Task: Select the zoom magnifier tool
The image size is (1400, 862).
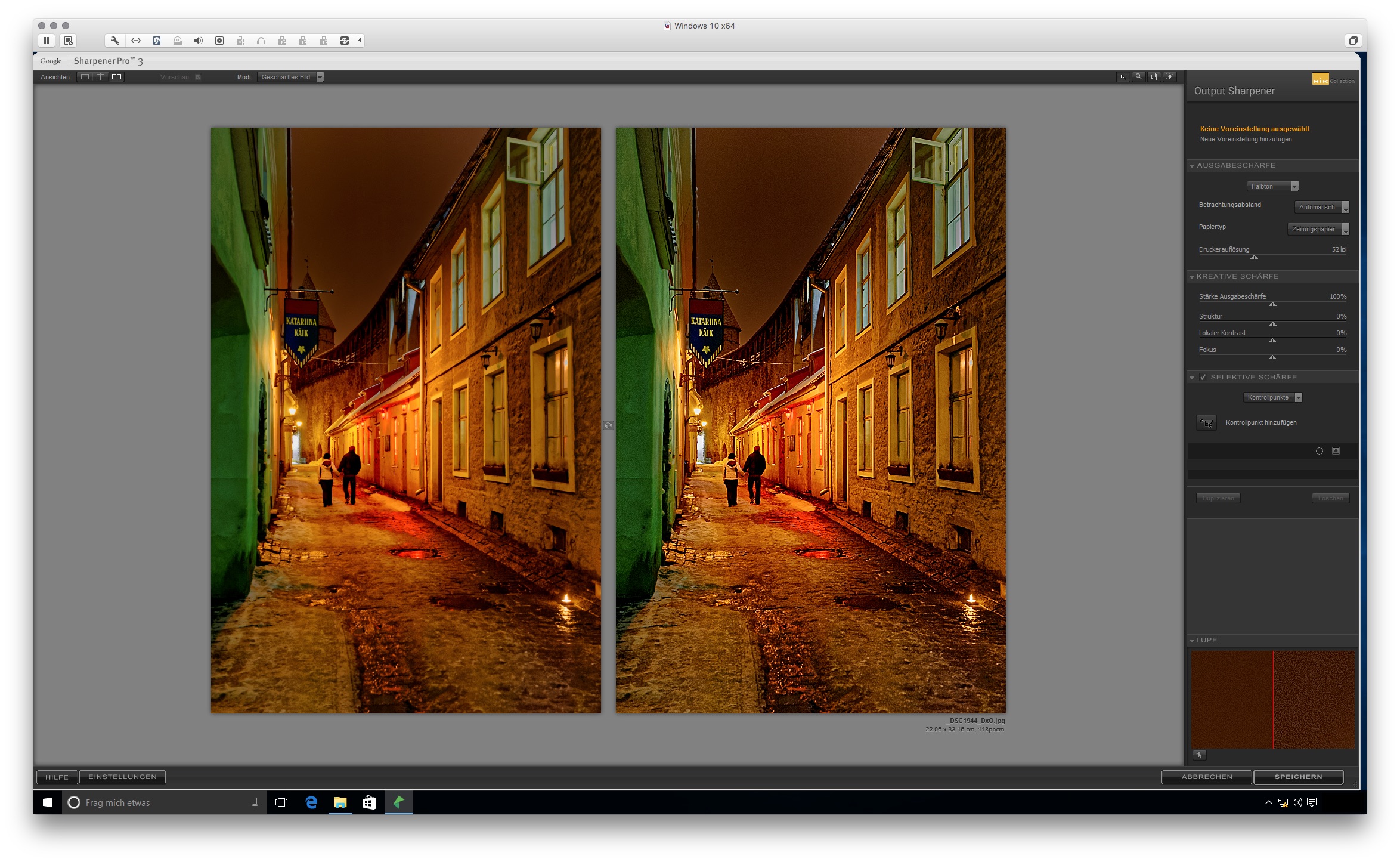Action: (x=1138, y=77)
